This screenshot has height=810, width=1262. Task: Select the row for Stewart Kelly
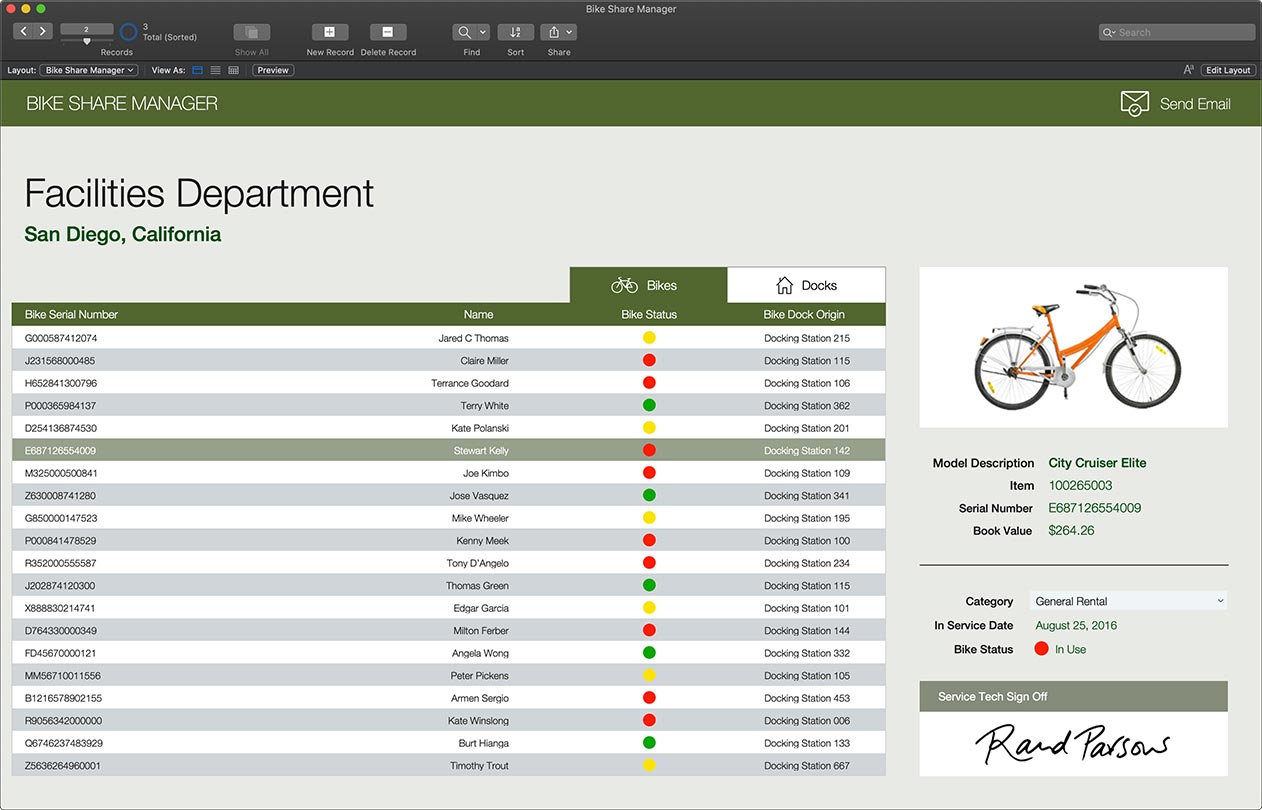[x=449, y=450]
